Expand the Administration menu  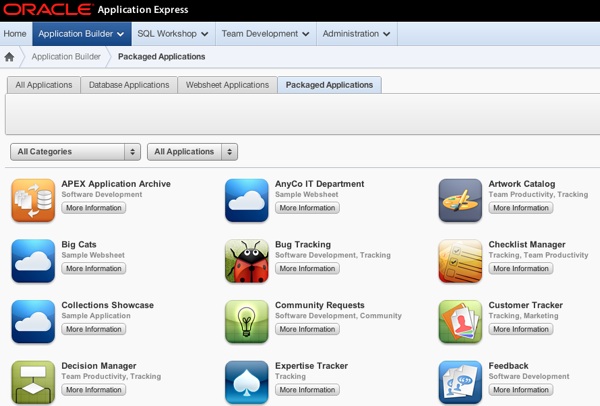tap(357, 34)
